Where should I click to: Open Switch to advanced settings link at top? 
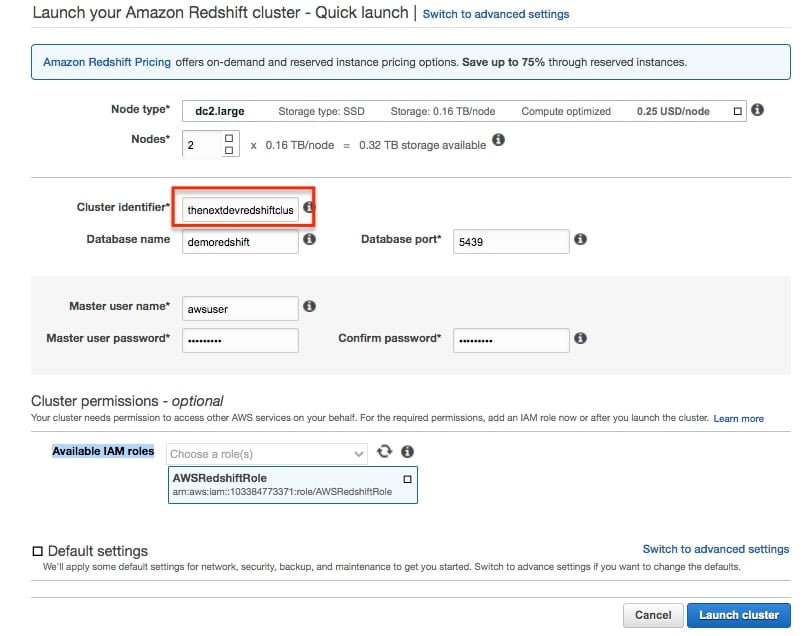coord(496,14)
